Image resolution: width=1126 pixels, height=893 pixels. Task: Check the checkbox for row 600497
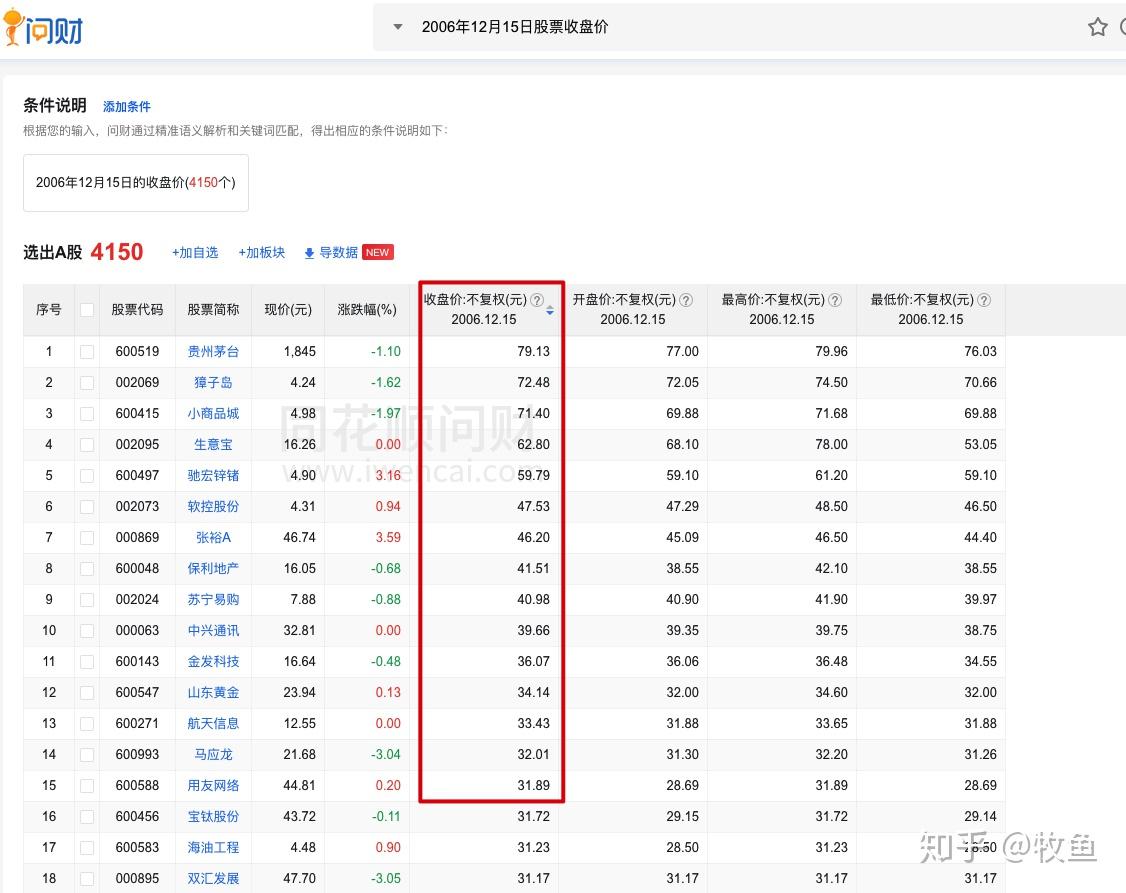pyautogui.click(x=87, y=475)
